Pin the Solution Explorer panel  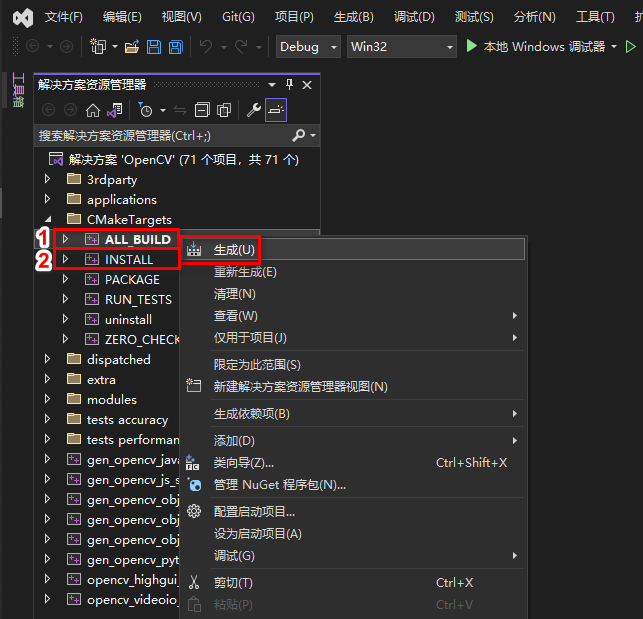tap(289, 85)
